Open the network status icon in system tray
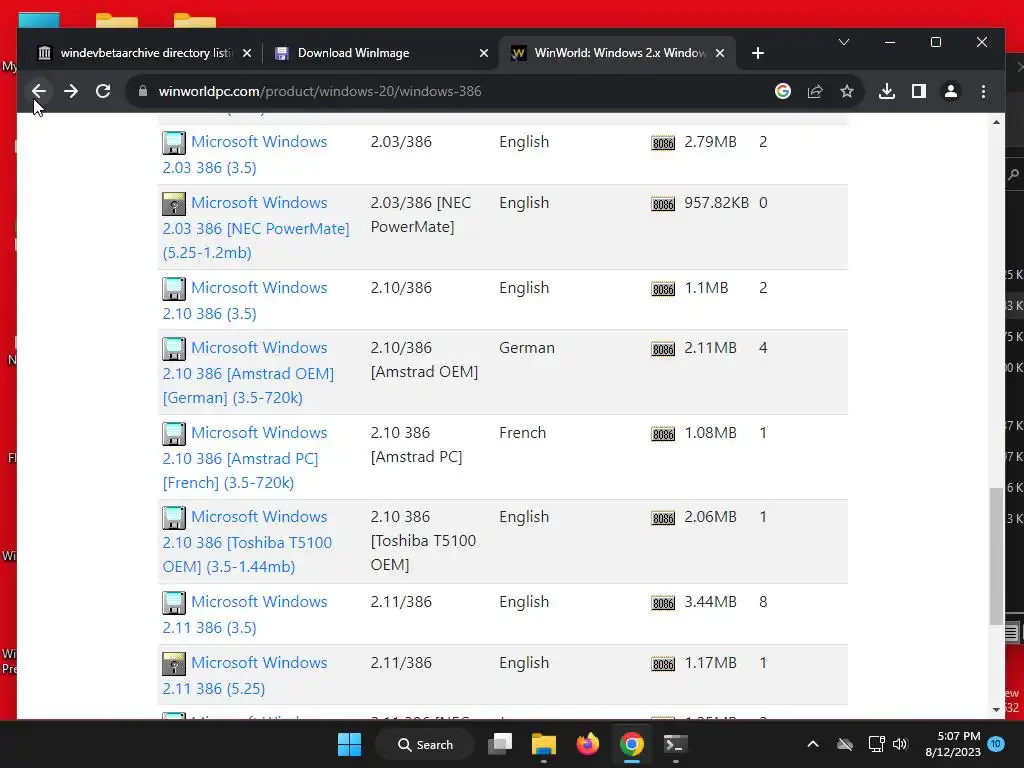 tap(876, 744)
